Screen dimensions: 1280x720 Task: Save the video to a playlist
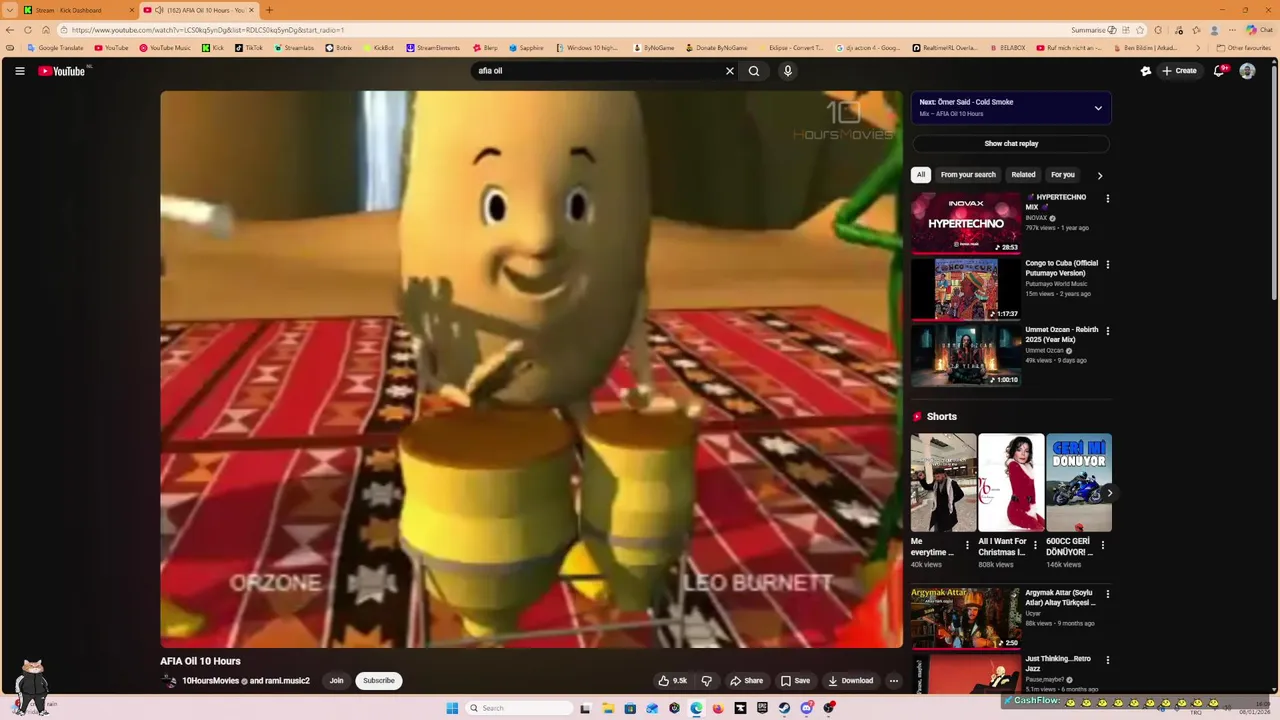pos(796,681)
